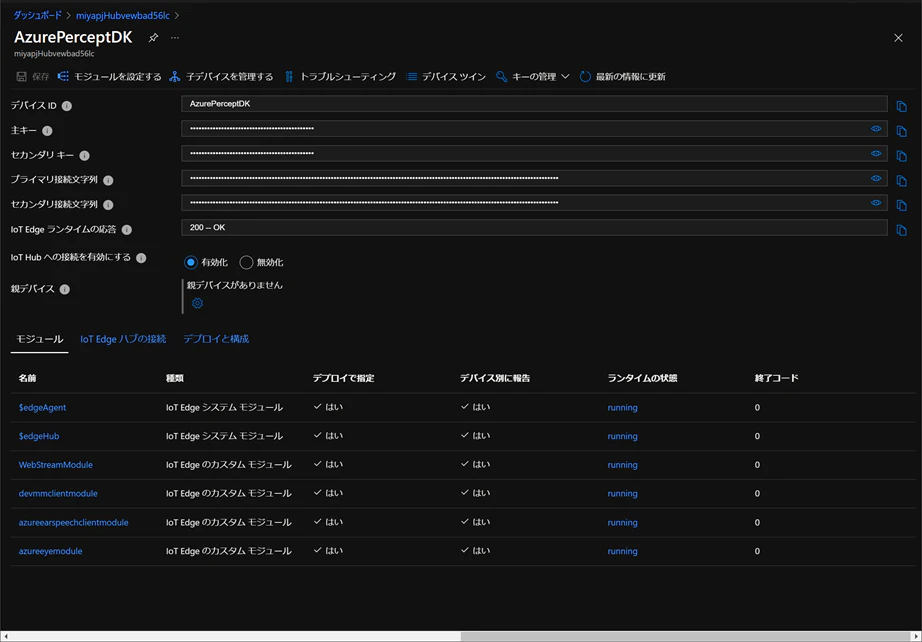Viewport: 922px width, 642px height.
Task: Reveal the 主キー with eye icon
Action: point(876,129)
